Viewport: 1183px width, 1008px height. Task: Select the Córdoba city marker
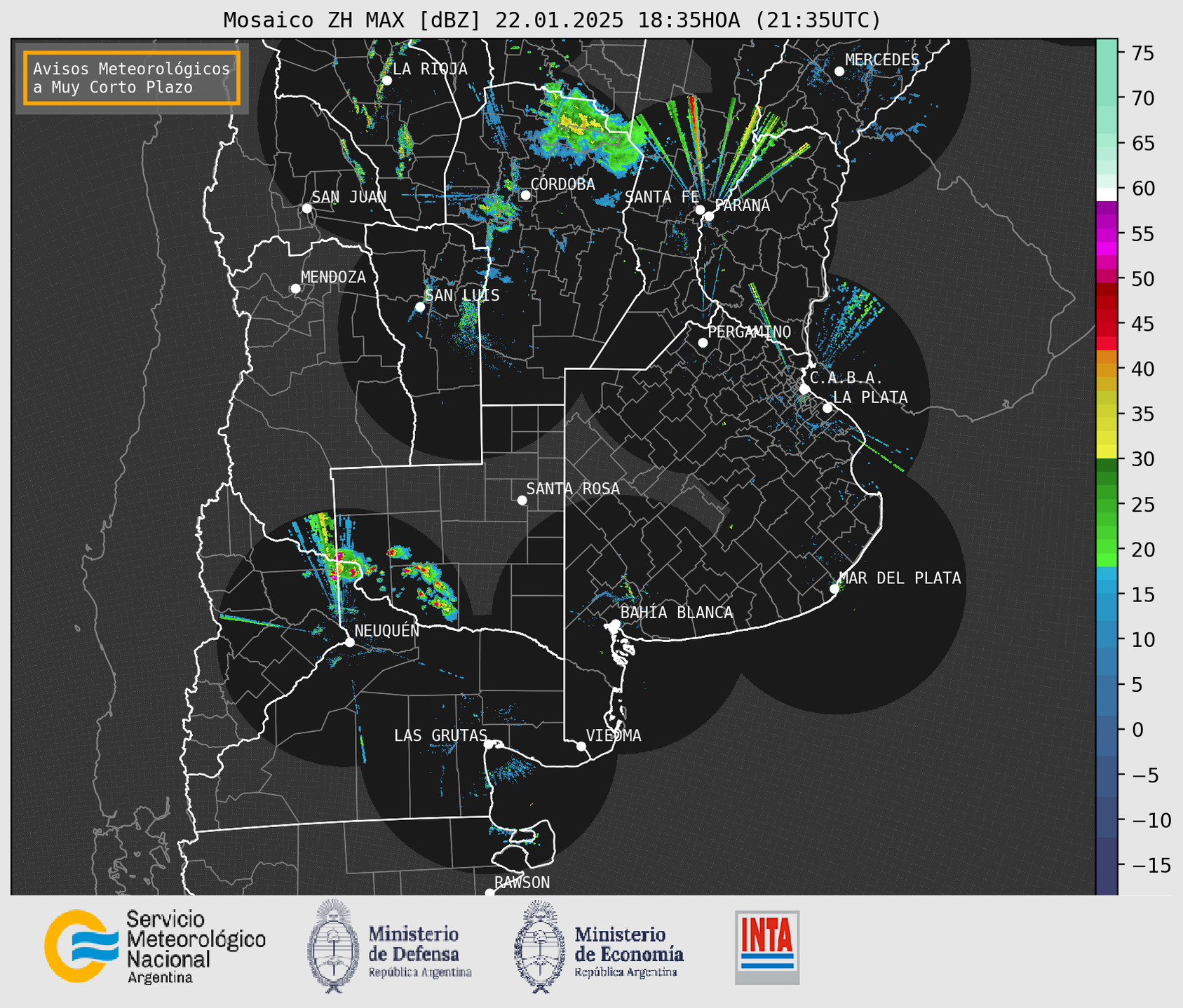(525, 195)
